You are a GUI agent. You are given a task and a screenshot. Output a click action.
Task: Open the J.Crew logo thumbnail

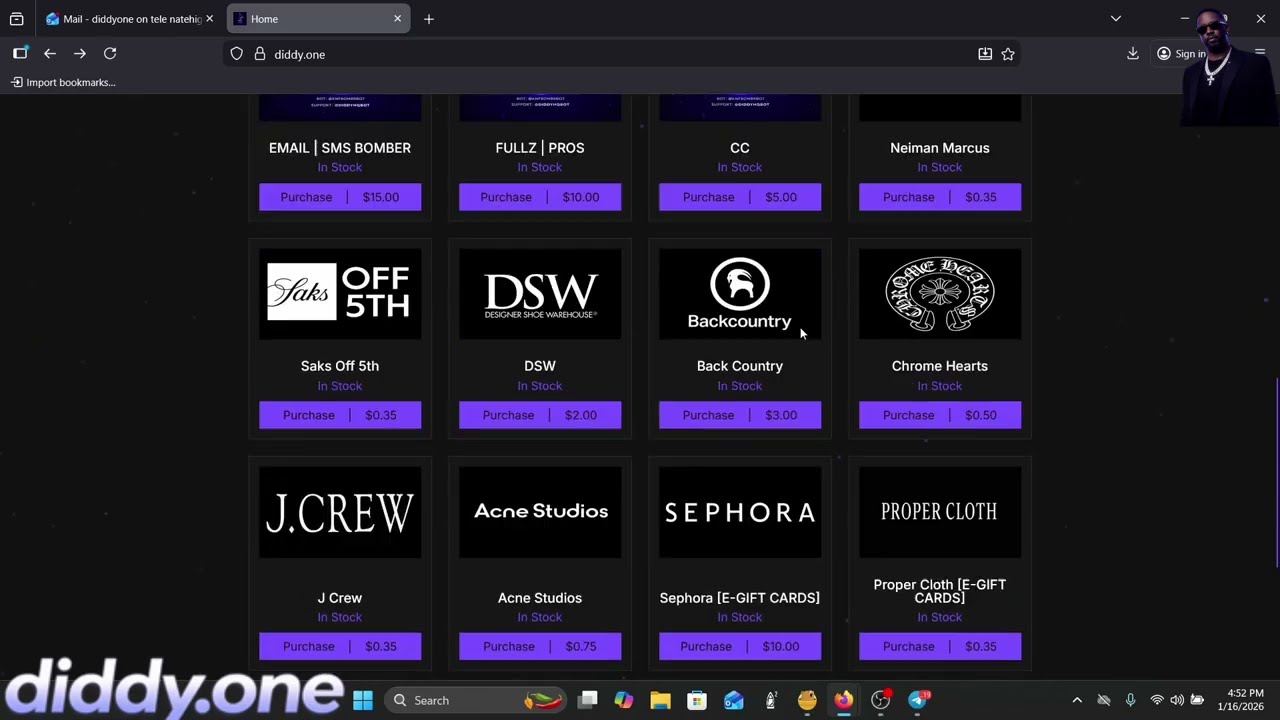(x=340, y=512)
